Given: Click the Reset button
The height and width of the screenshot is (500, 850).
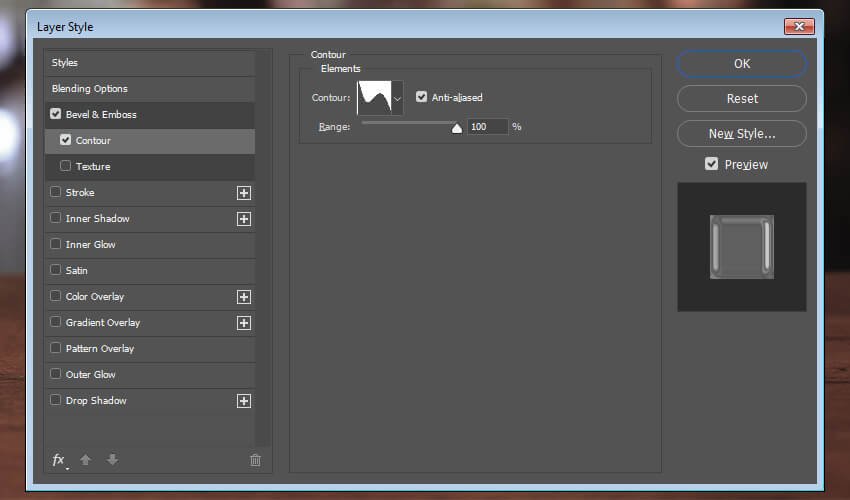Looking at the screenshot, I should [742, 99].
